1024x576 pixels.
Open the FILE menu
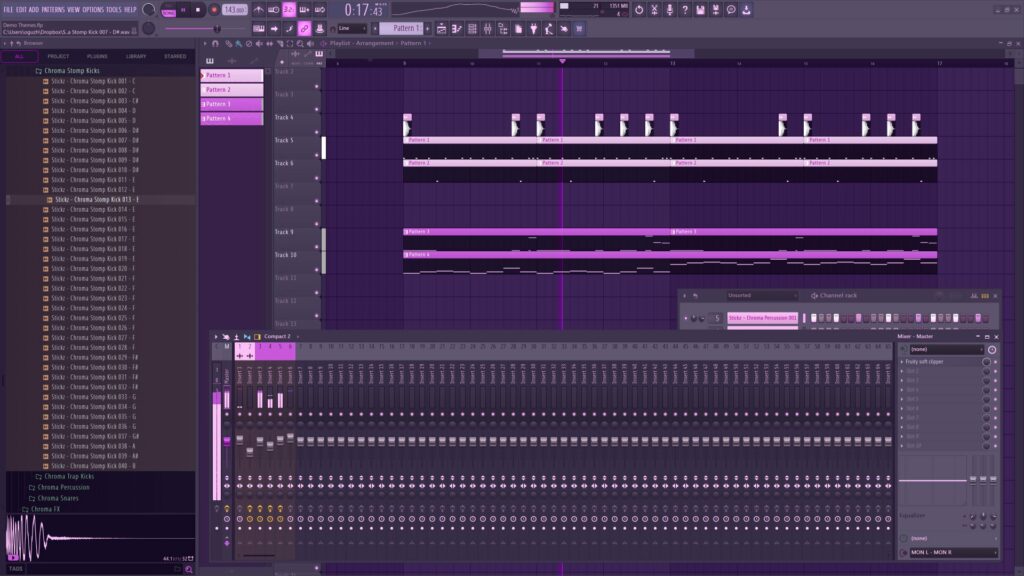point(8,10)
